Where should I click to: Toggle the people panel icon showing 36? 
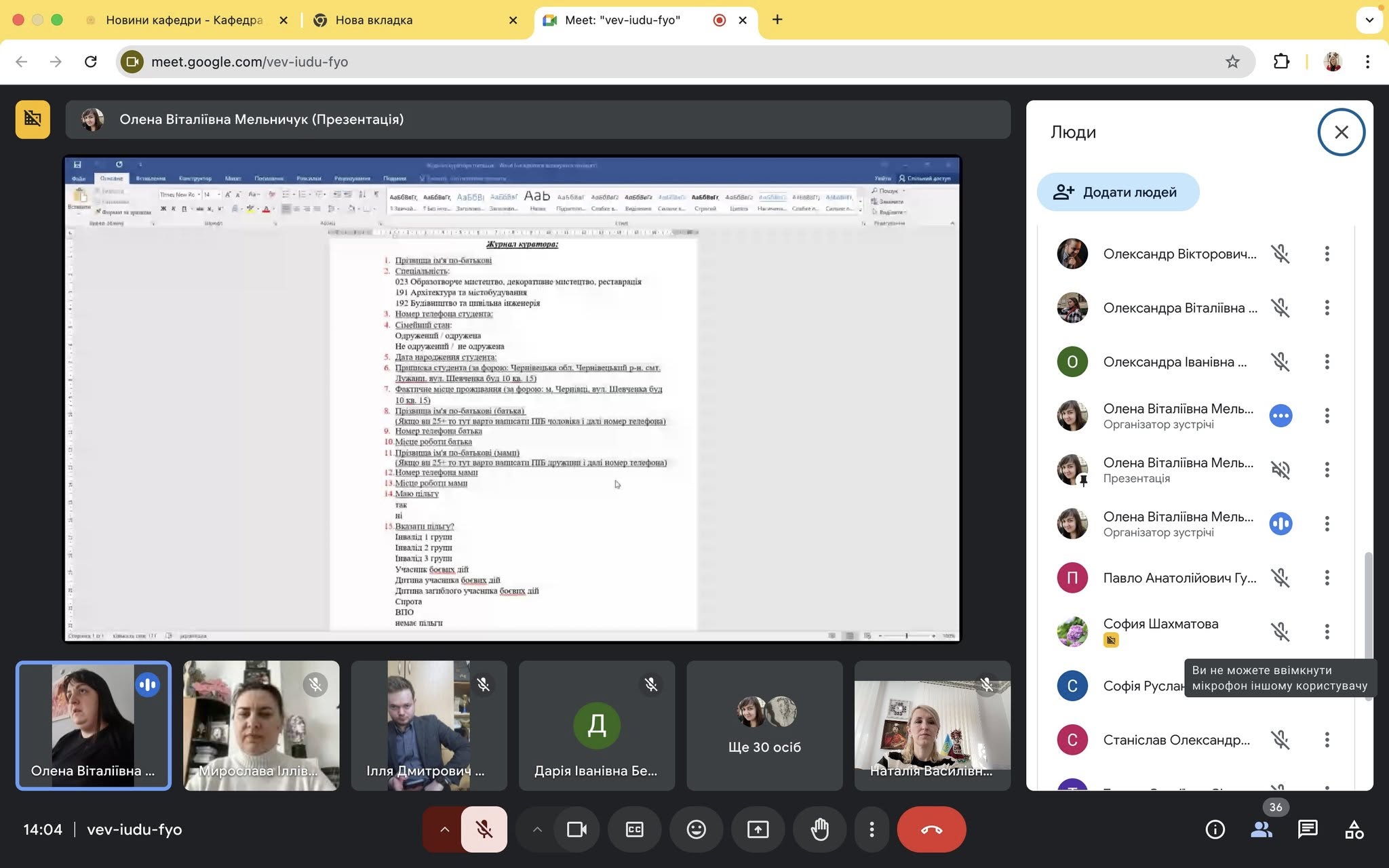point(1261,829)
